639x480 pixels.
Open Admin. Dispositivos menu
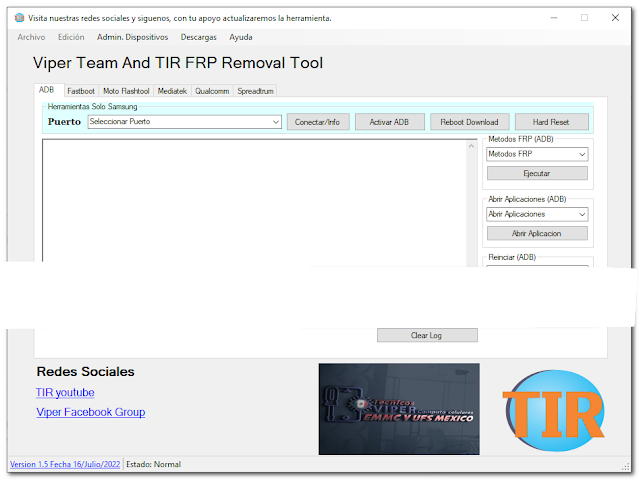(132, 37)
